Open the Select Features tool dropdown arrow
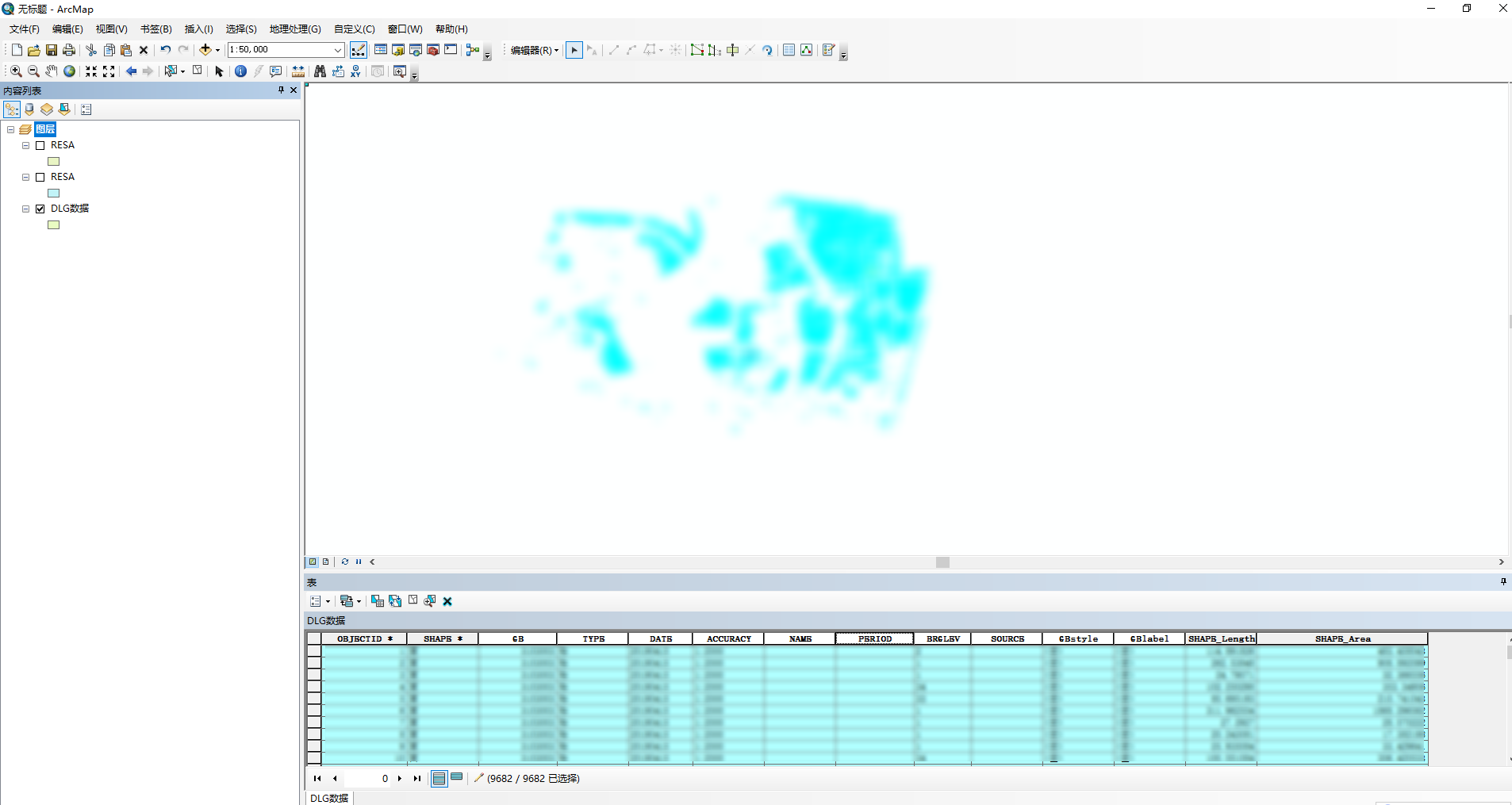This screenshot has height=805, width=1512. pyautogui.click(x=183, y=71)
